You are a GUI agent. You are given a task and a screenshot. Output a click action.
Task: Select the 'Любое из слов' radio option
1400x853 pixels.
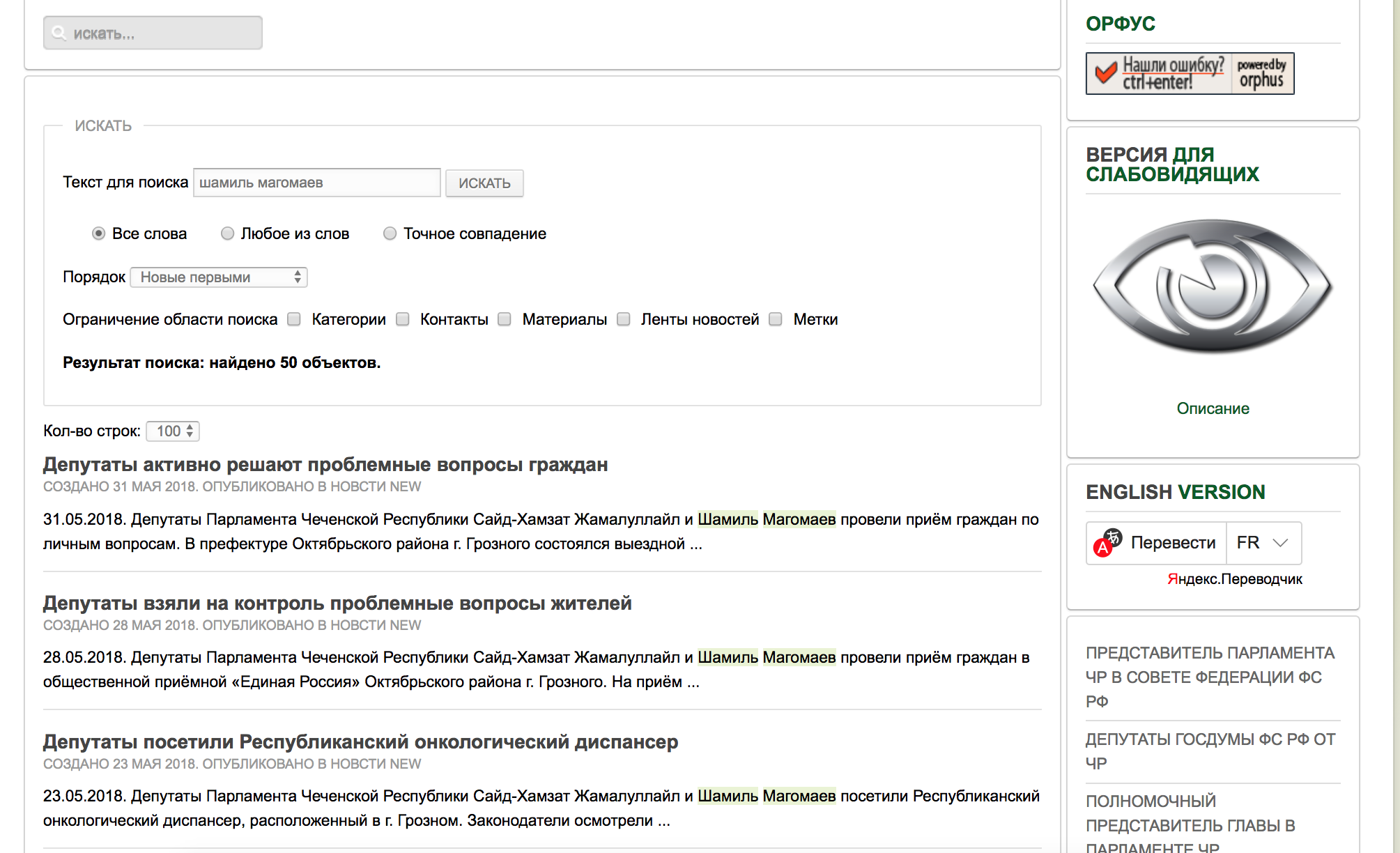pyautogui.click(x=227, y=233)
